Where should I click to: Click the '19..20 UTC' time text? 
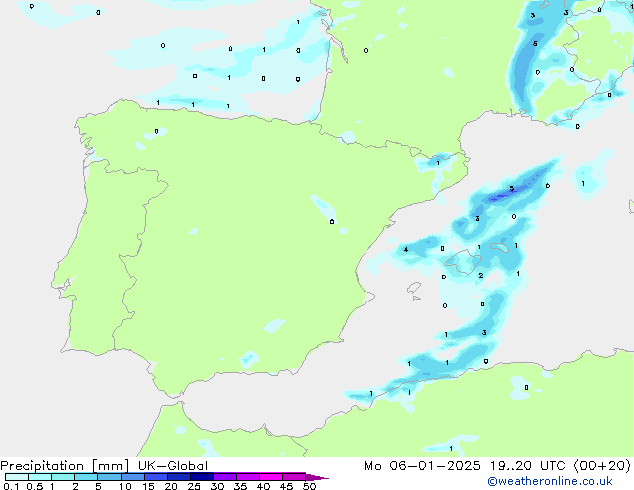coord(528,466)
